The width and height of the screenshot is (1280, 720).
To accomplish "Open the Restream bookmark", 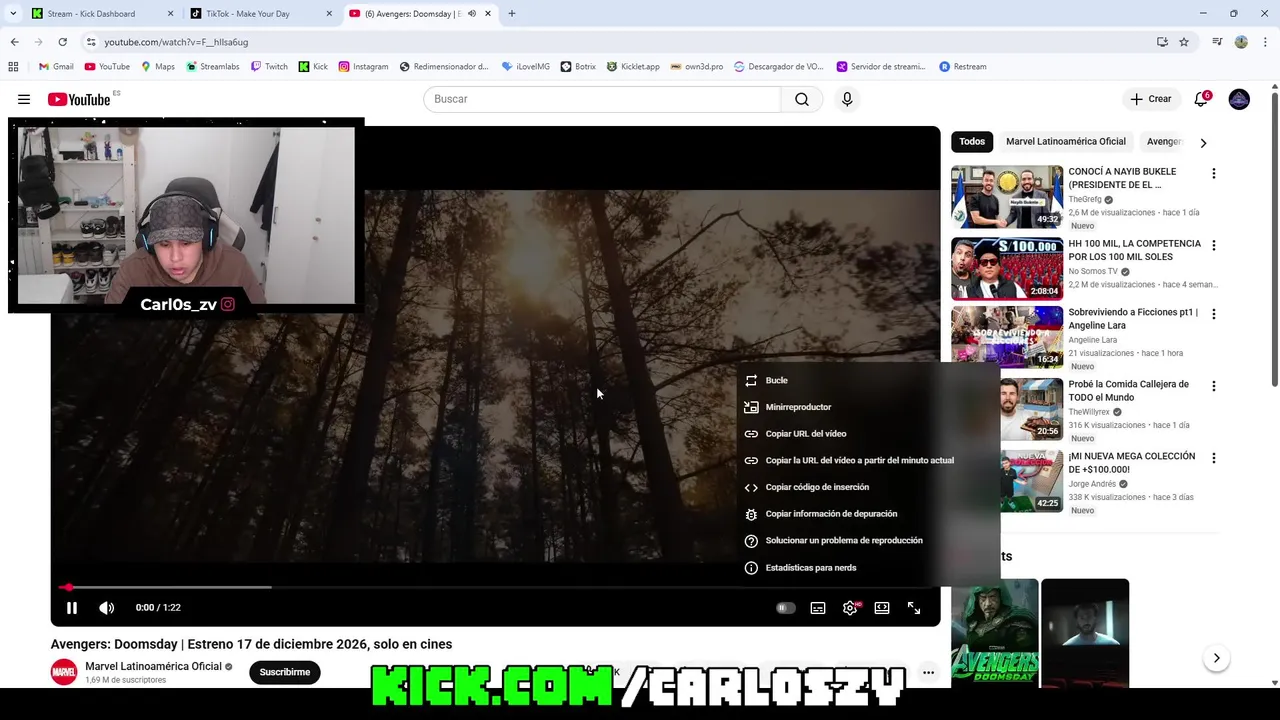I will [962, 67].
